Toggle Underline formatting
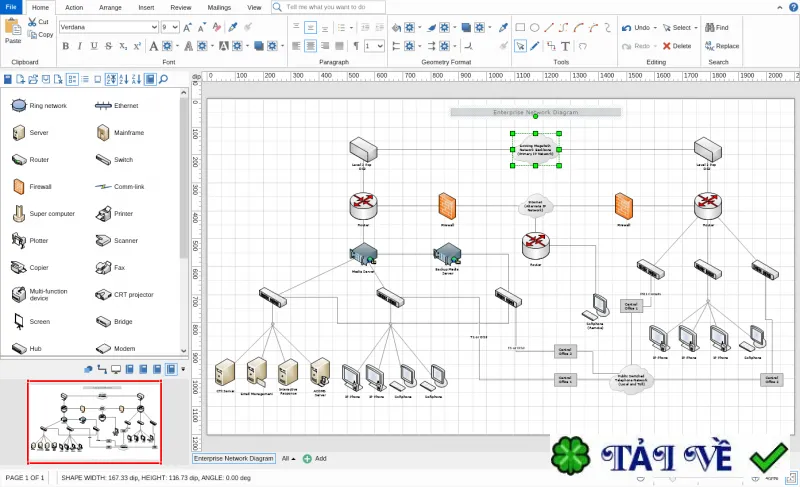The image size is (800, 487). pyautogui.click(x=94, y=46)
